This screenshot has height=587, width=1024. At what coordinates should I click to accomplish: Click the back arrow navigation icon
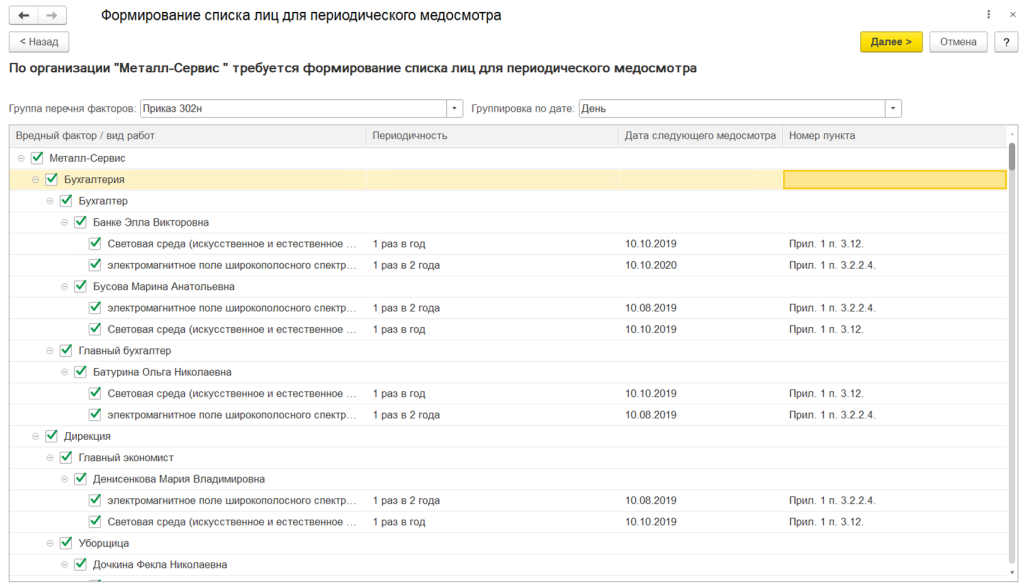(x=24, y=15)
